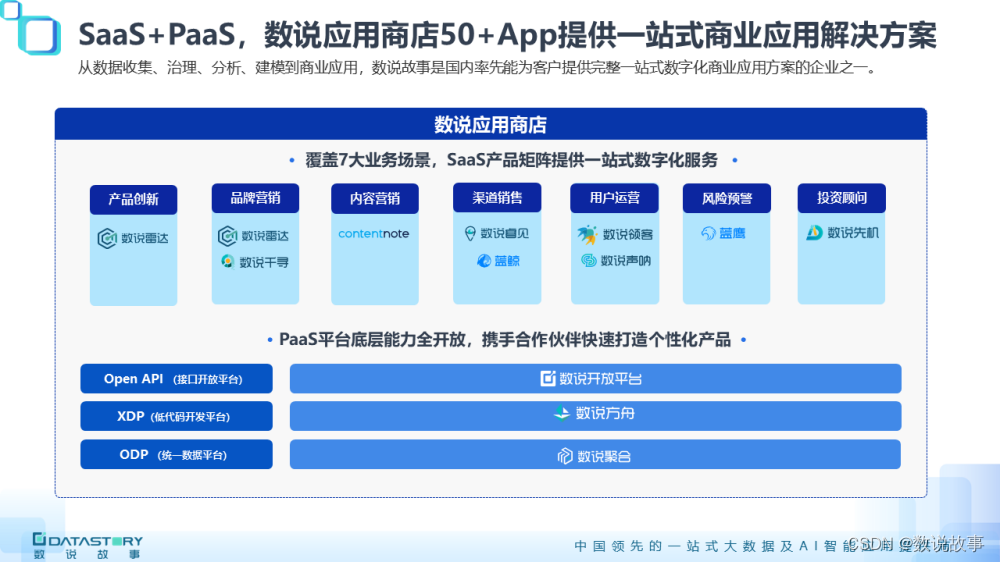
Task: Click the 数说开放平台 bar
Action: tap(595, 379)
